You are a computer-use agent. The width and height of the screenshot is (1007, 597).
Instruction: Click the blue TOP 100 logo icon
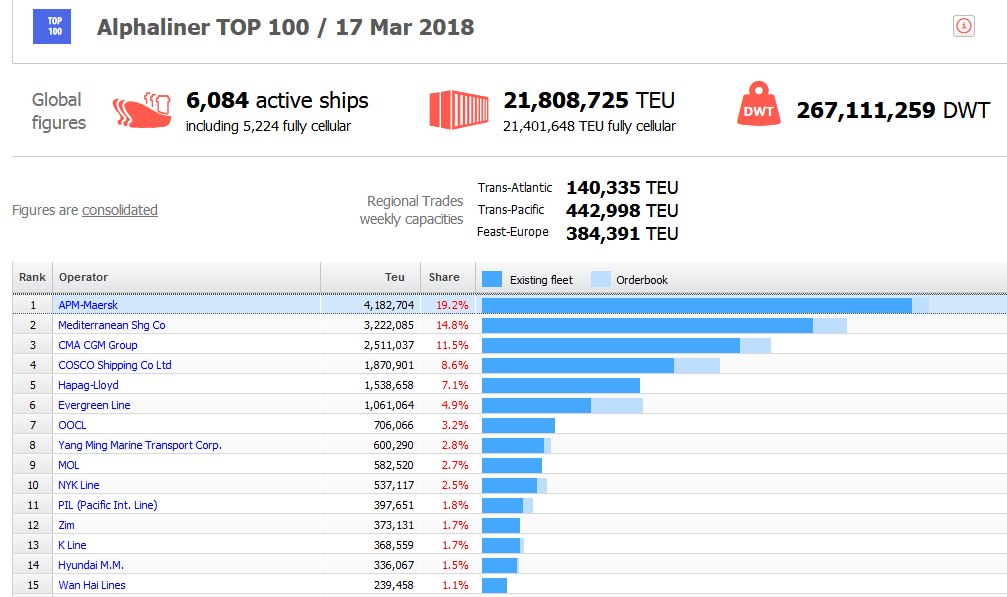52,26
